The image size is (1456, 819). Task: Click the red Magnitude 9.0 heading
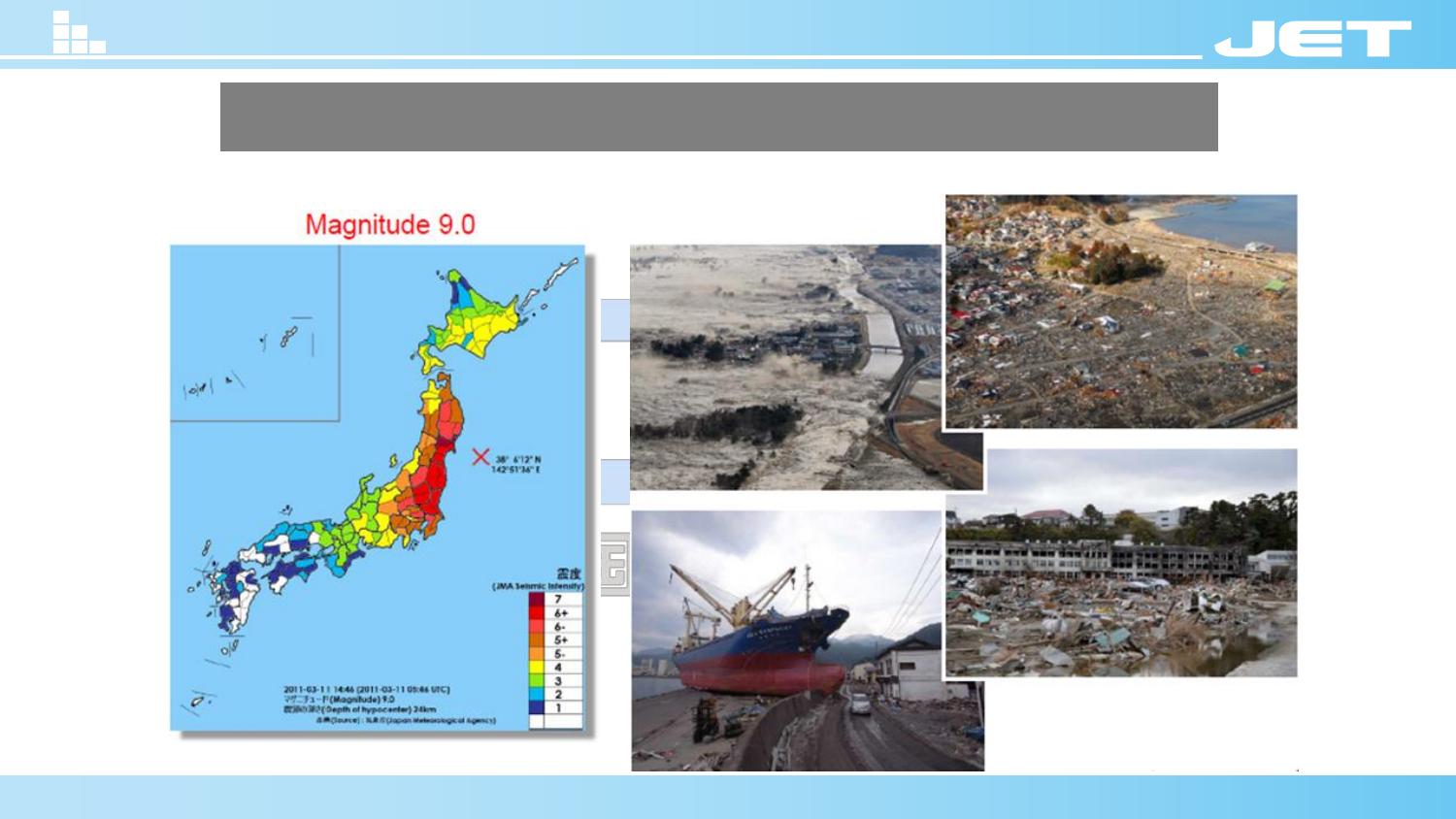click(x=390, y=224)
